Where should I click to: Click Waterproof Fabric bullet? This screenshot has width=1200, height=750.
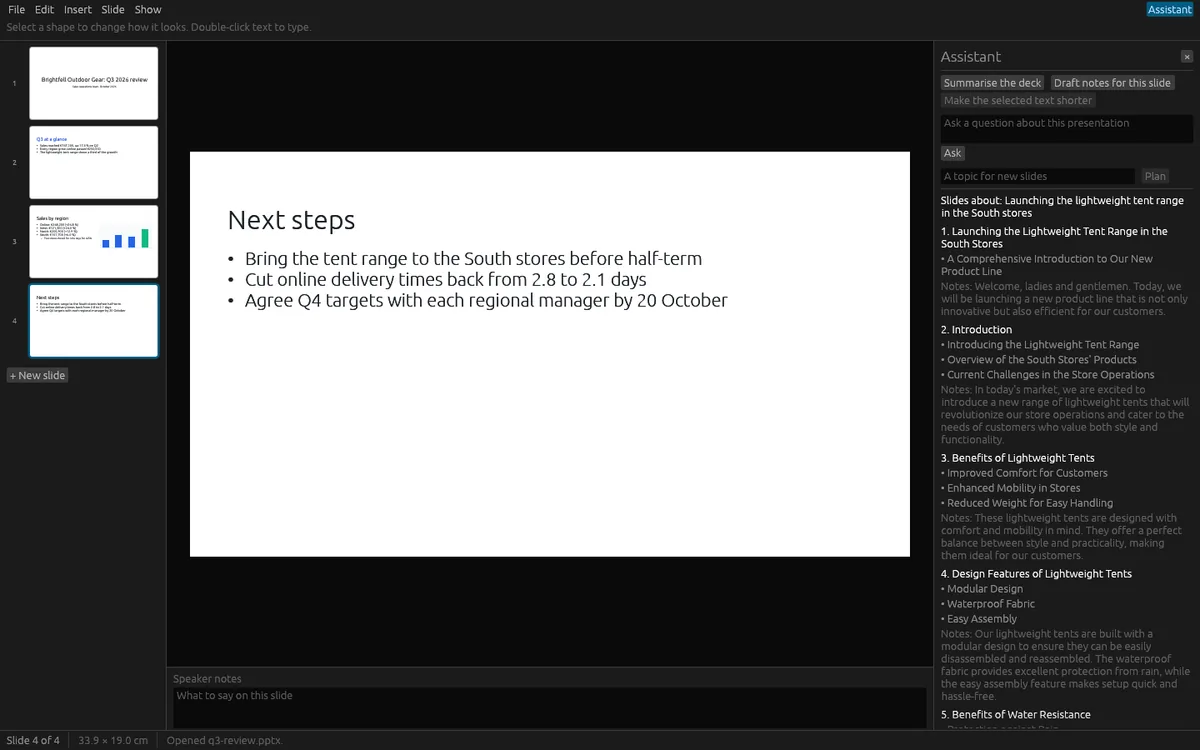point(988,604)
